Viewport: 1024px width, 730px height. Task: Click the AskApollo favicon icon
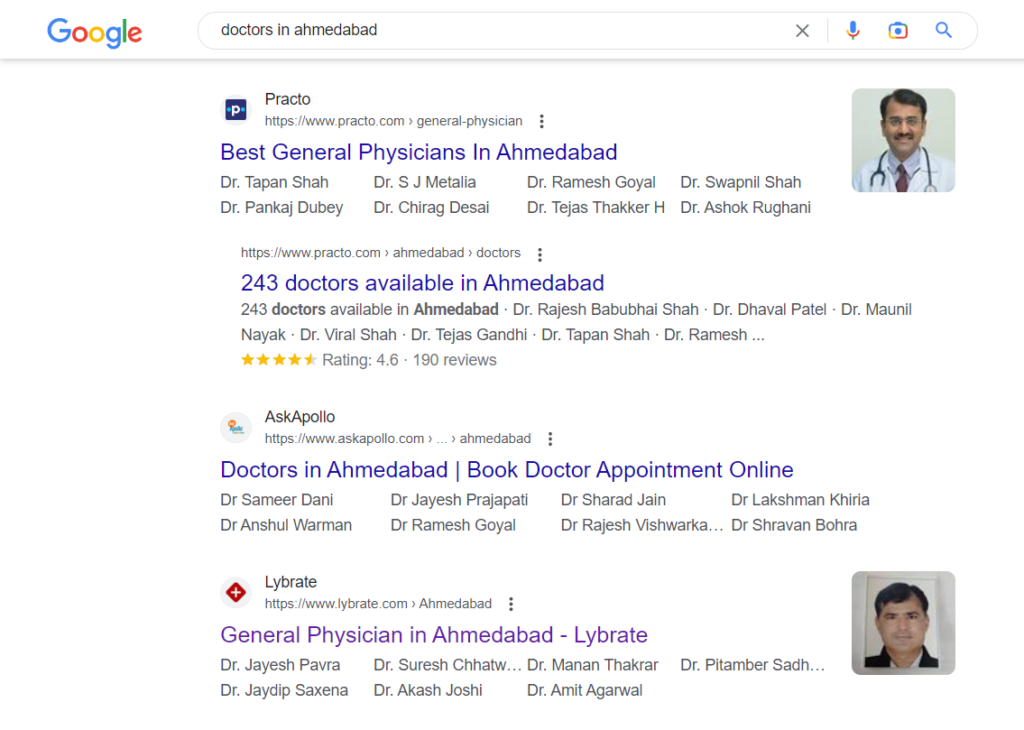pyautogui.click(x=236, y=427)
